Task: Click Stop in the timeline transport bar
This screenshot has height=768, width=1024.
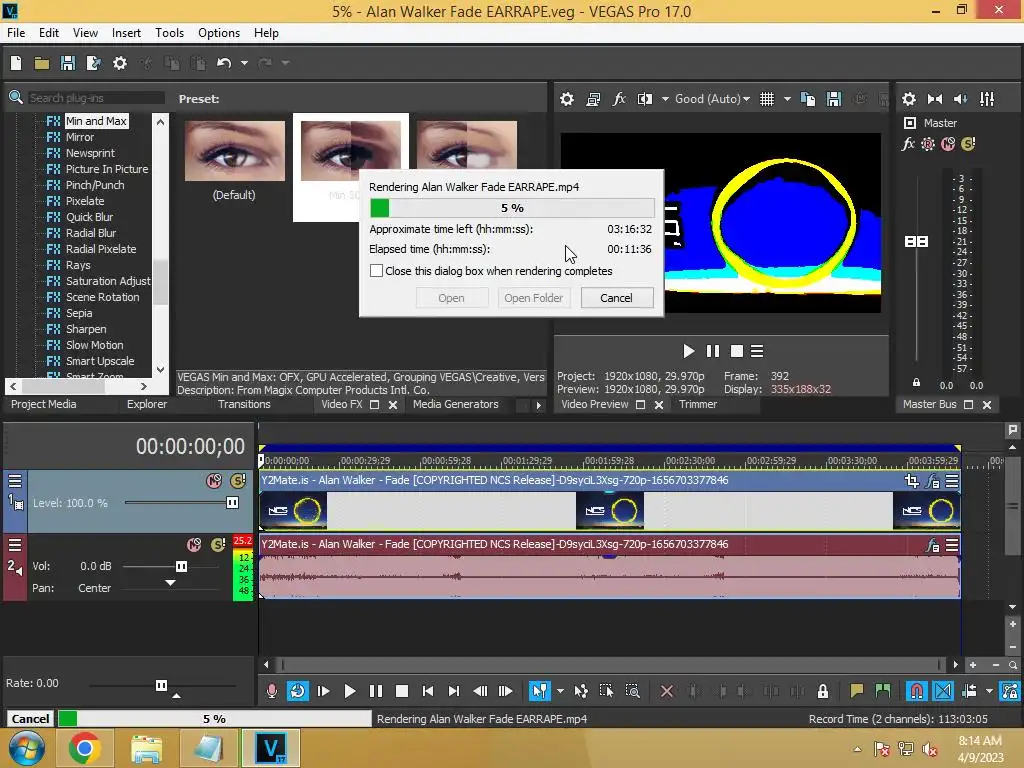Action: point(402,691)
